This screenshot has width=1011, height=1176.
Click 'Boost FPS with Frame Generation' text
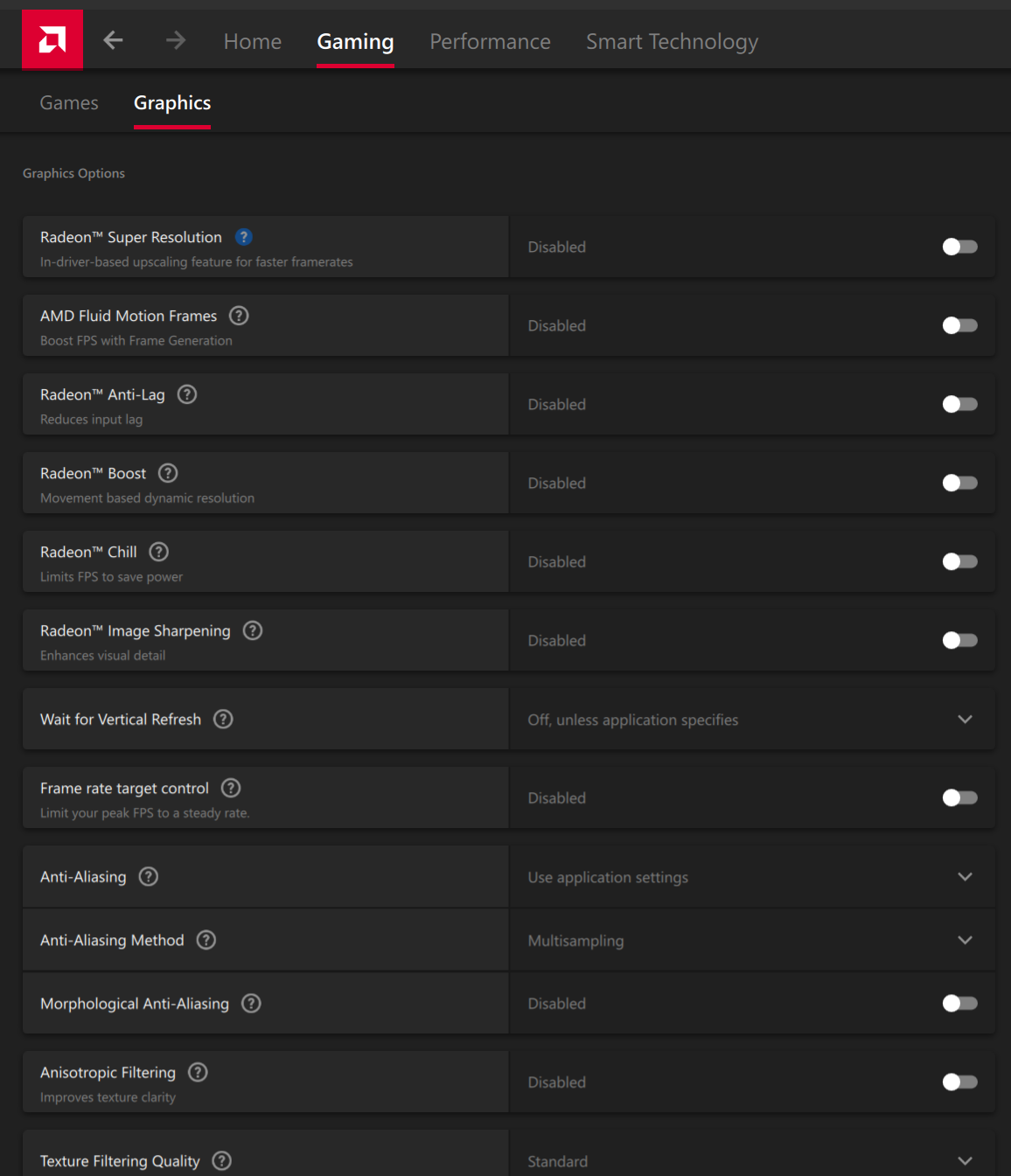click(x=136, y=340)
